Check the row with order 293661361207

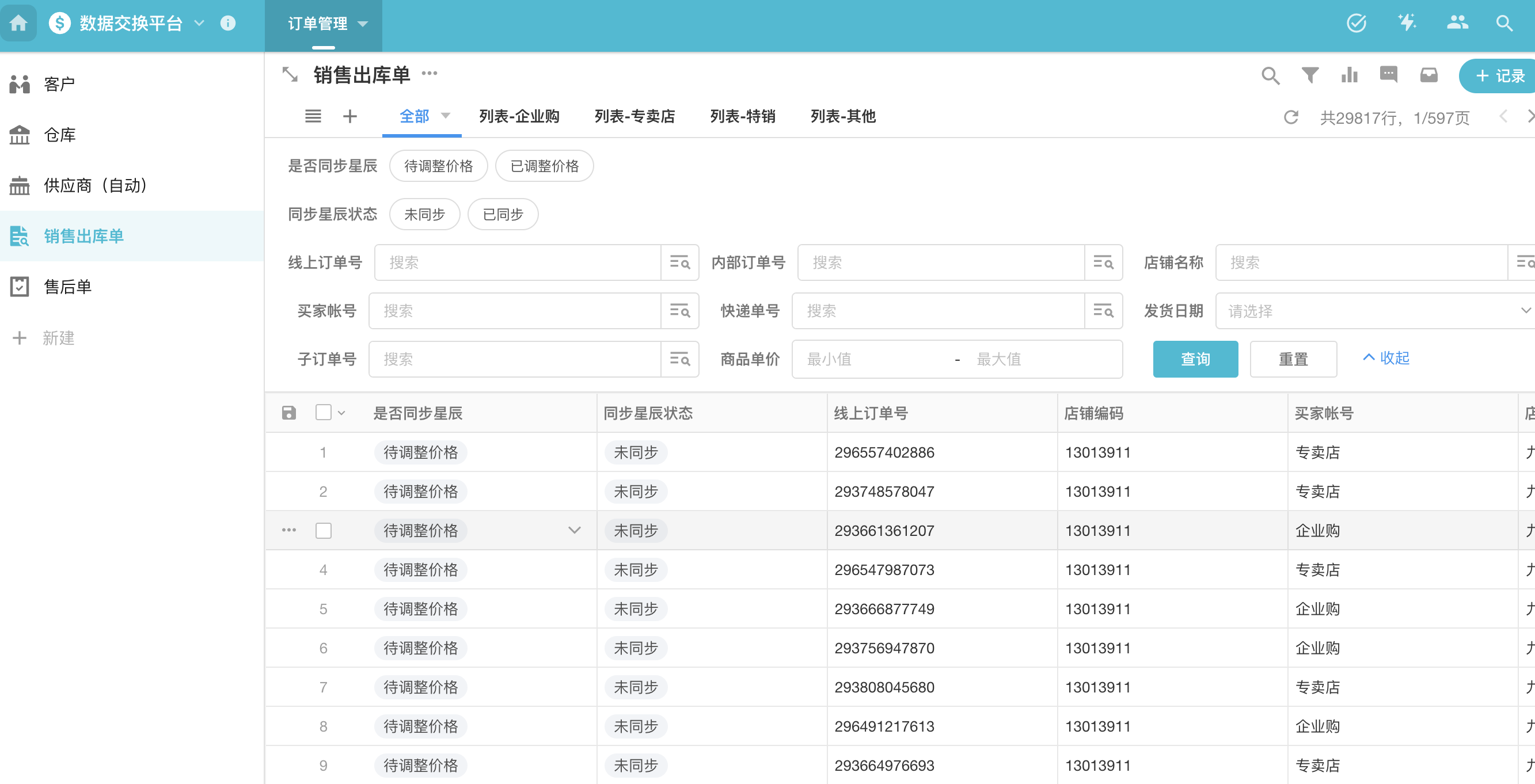point(323,530)
